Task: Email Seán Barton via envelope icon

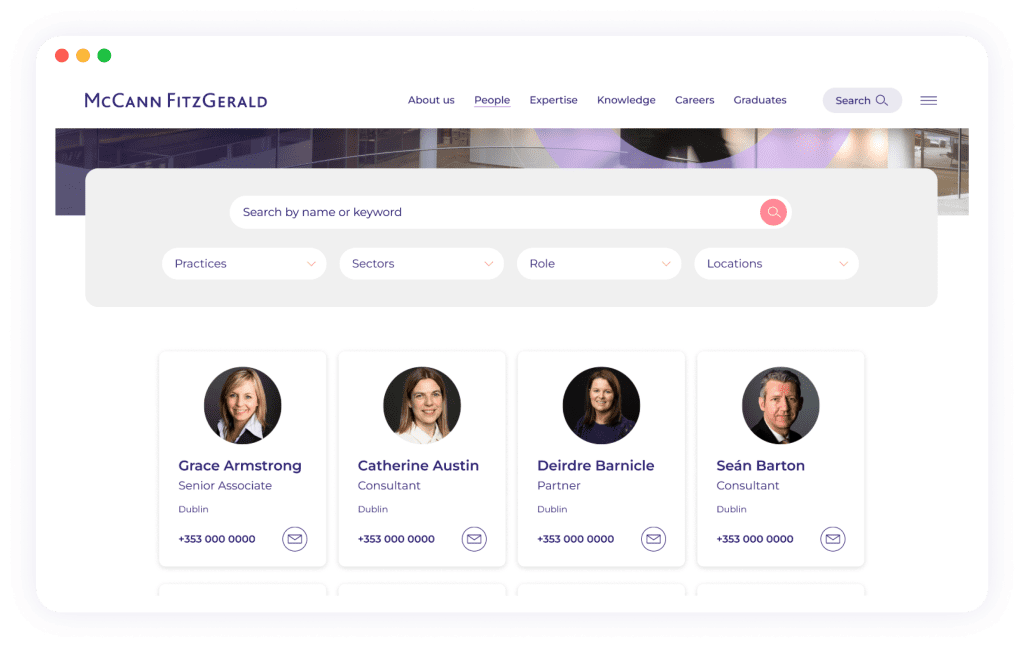Action: pos(833,539)
